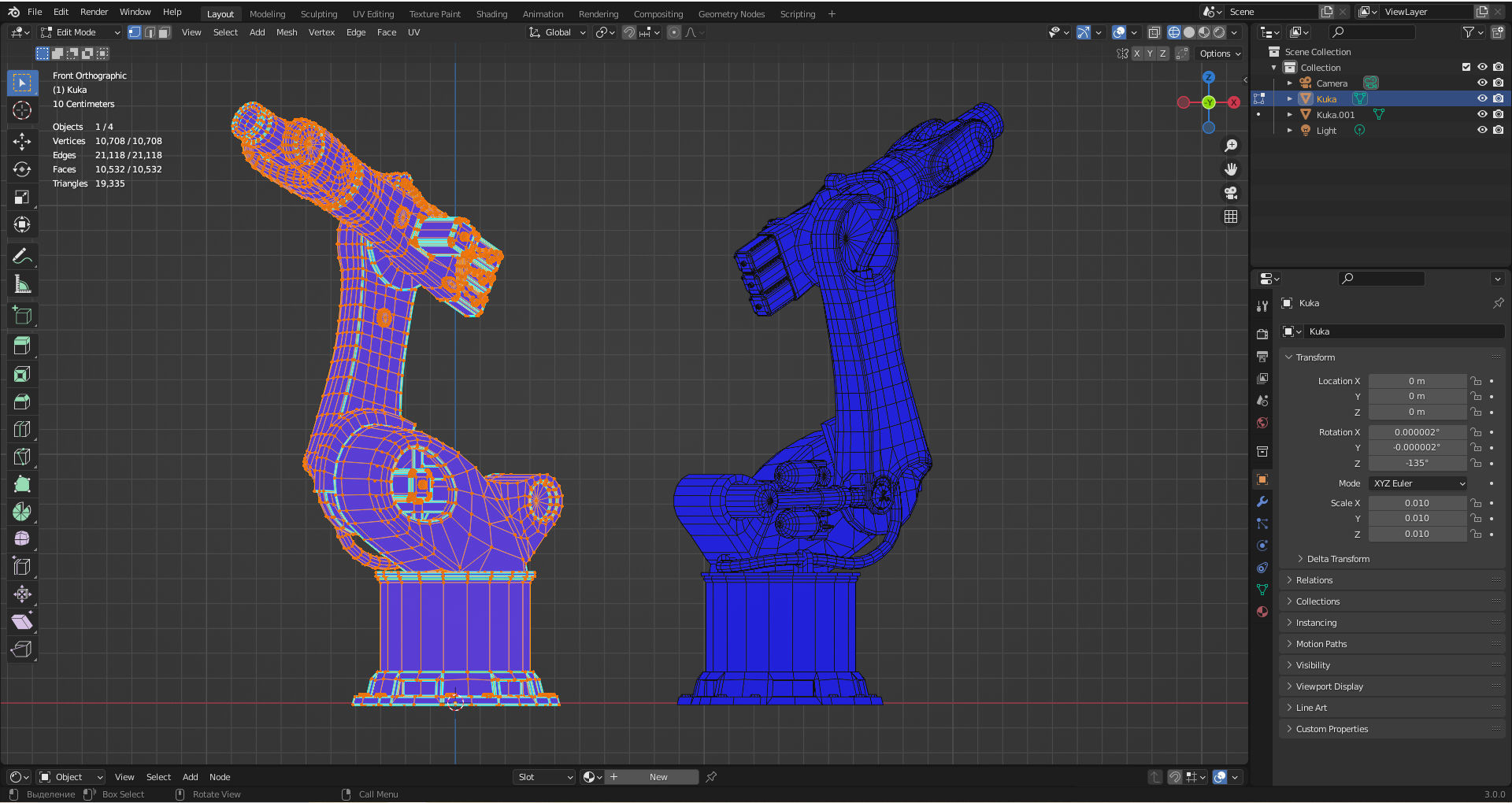Select the Shrink/Fatten tool
Screen dimensions: 1512x803
pos(22,594)
